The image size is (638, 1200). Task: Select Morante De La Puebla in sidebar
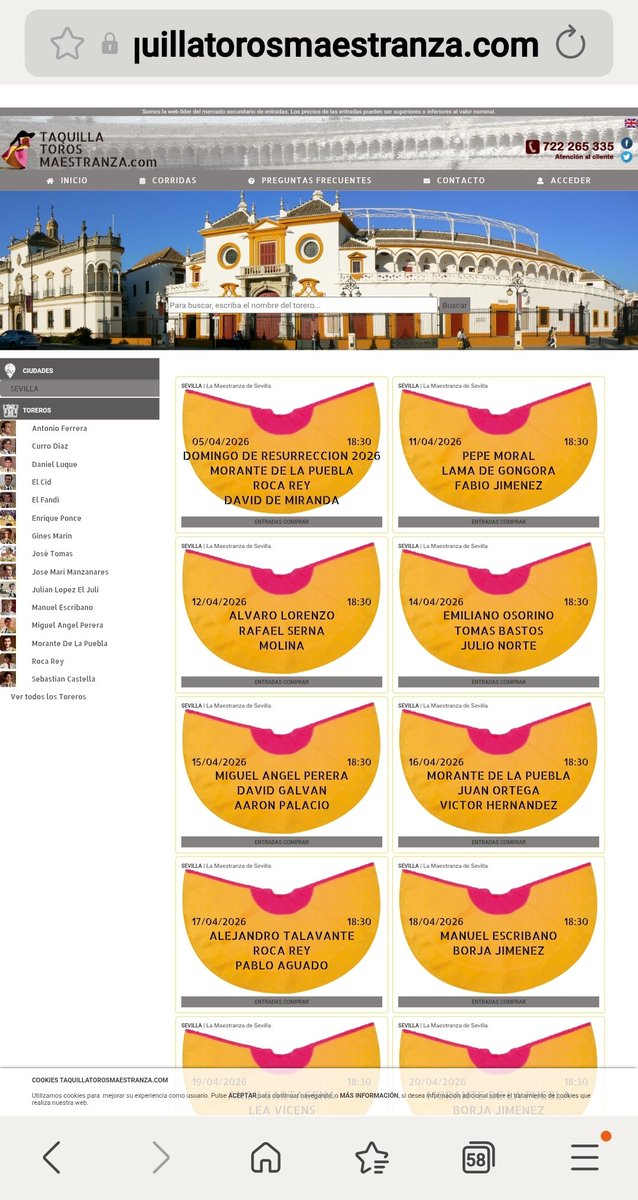pos(69,643)
